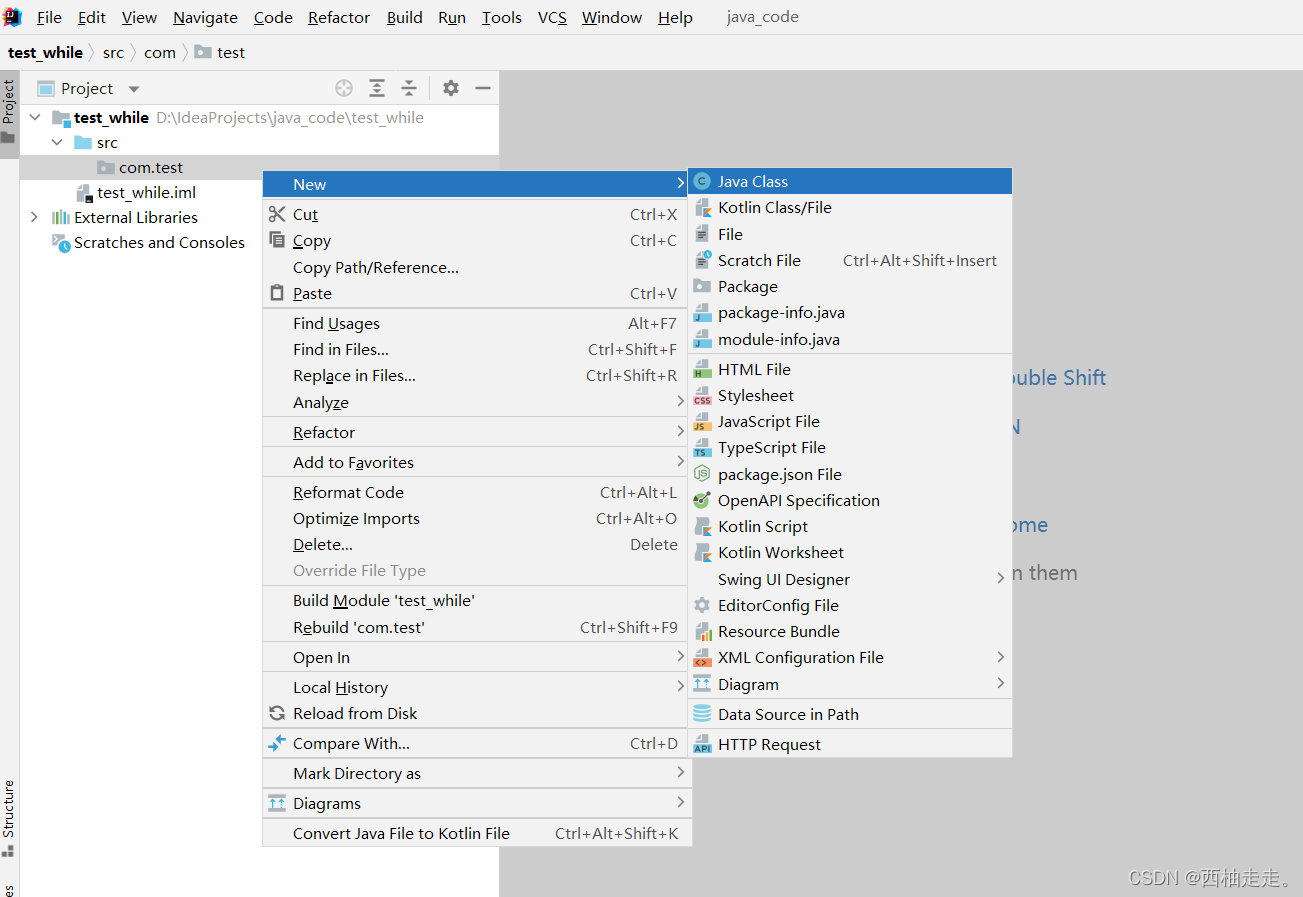Viewport: 1303px width, 897px height.
Task: Collapse the src folder node
Action: pyautogui.click(x=57, y=142)
